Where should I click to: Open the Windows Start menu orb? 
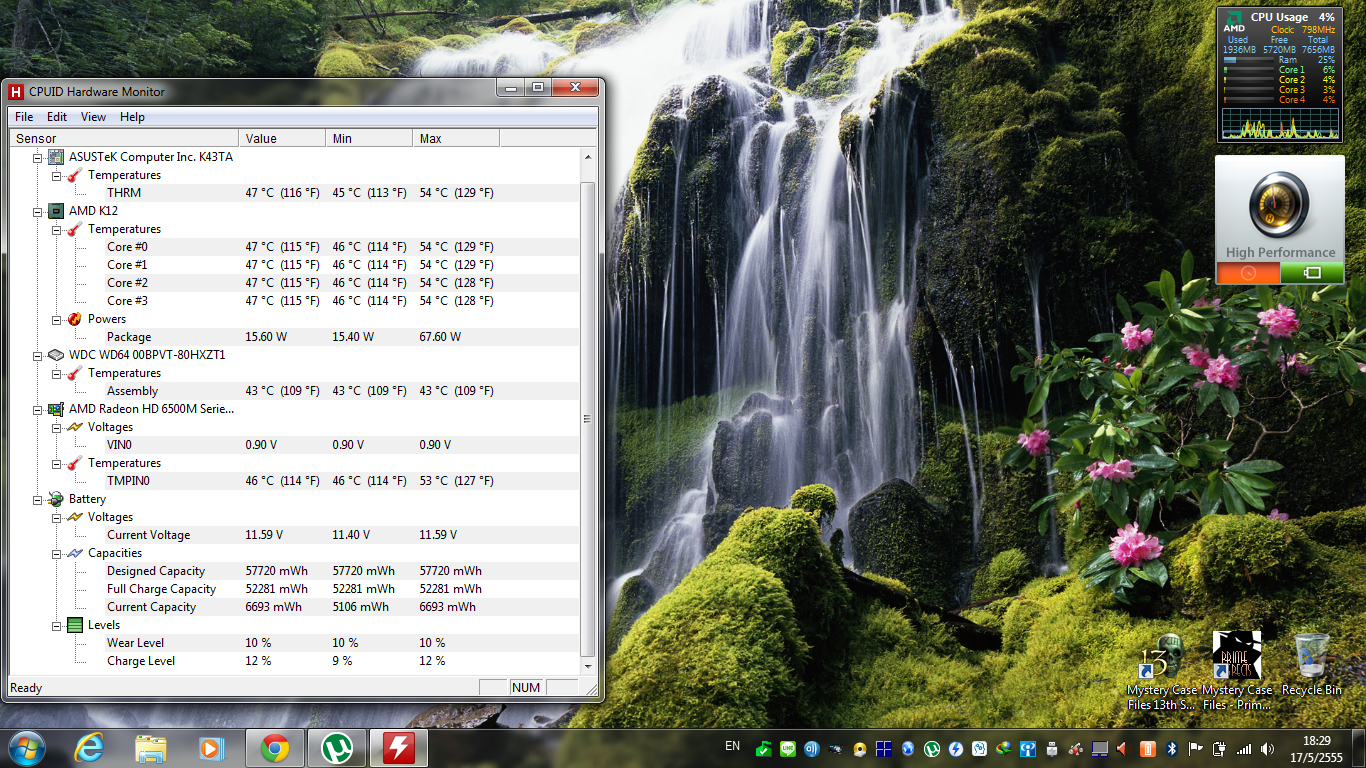tap(26, 748)
